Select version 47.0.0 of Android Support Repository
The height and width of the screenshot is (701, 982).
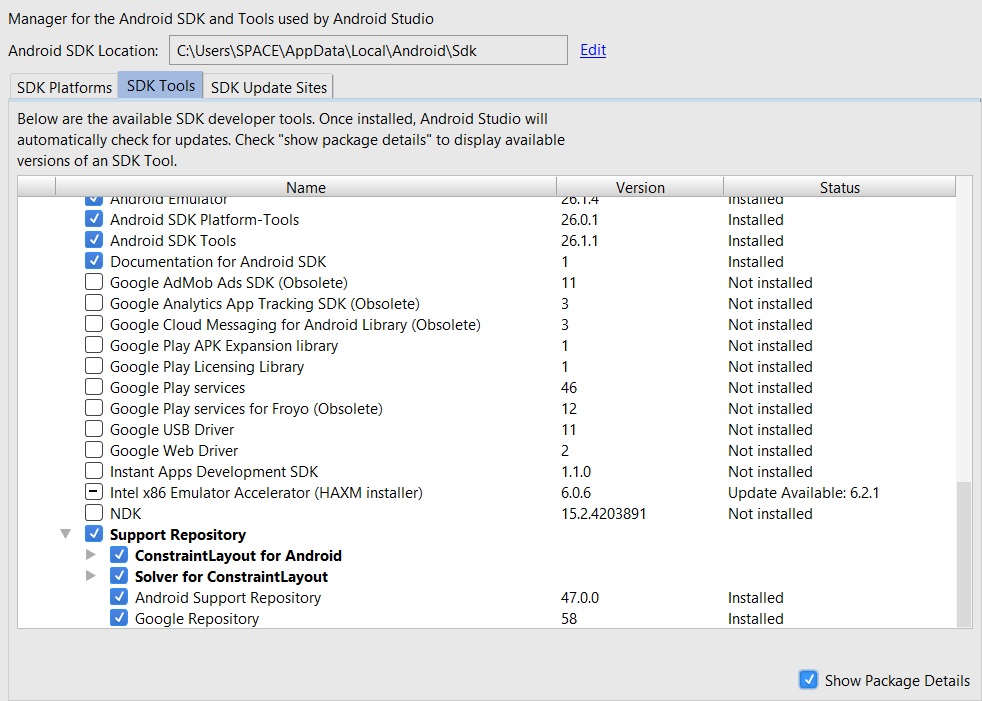(580, 598)
